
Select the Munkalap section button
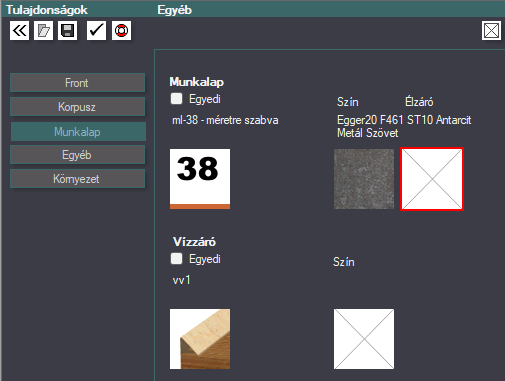point(78,132)
